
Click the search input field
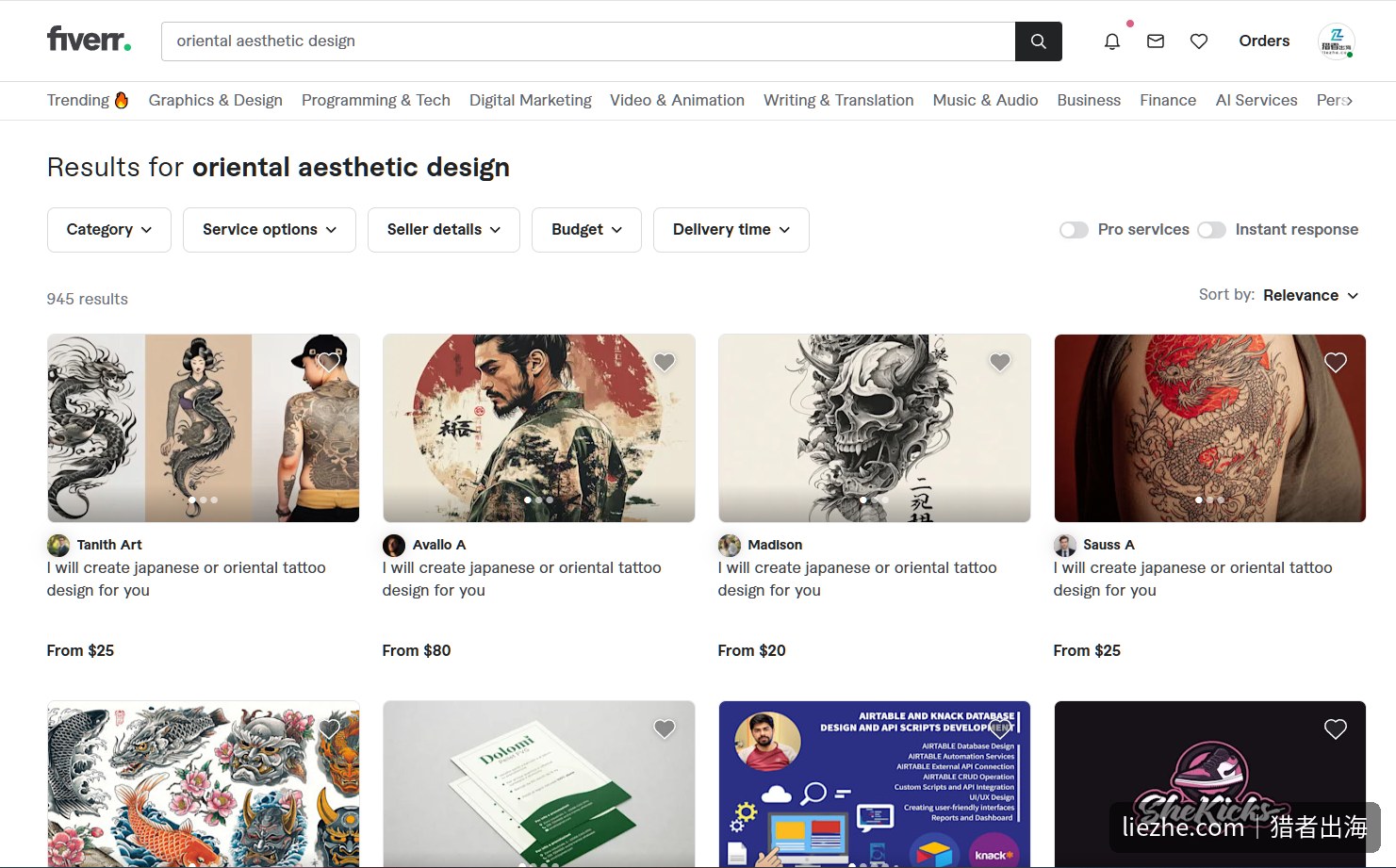[588, 41]
